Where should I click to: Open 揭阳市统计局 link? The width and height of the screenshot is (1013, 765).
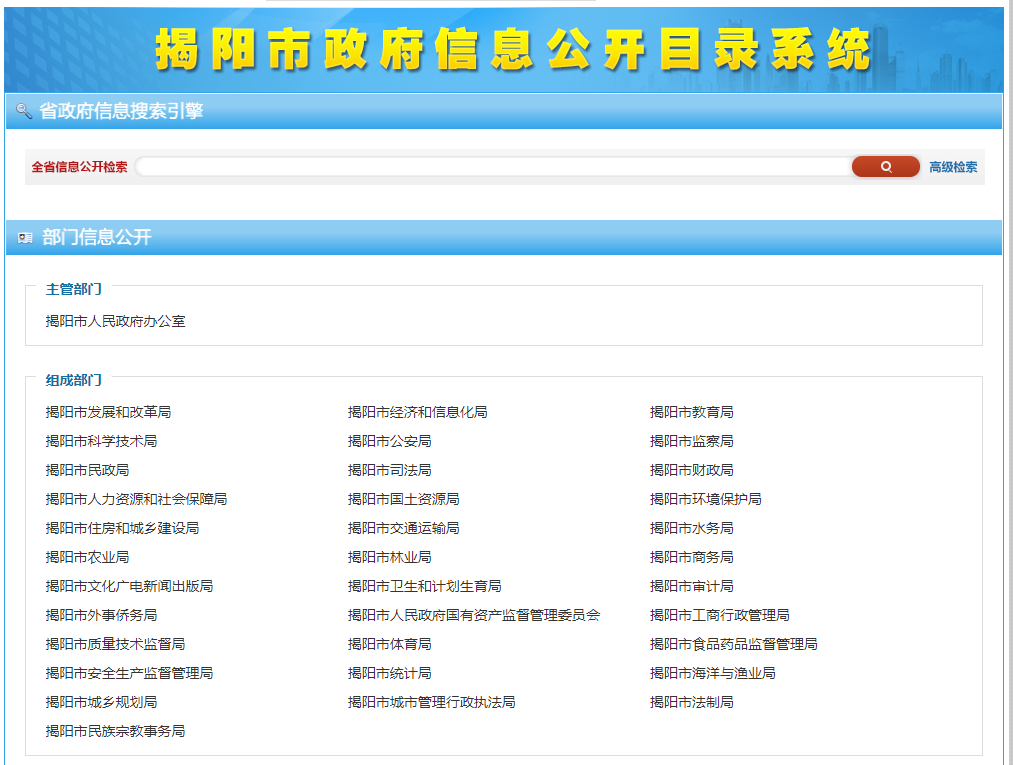click(x=390, y=674)
